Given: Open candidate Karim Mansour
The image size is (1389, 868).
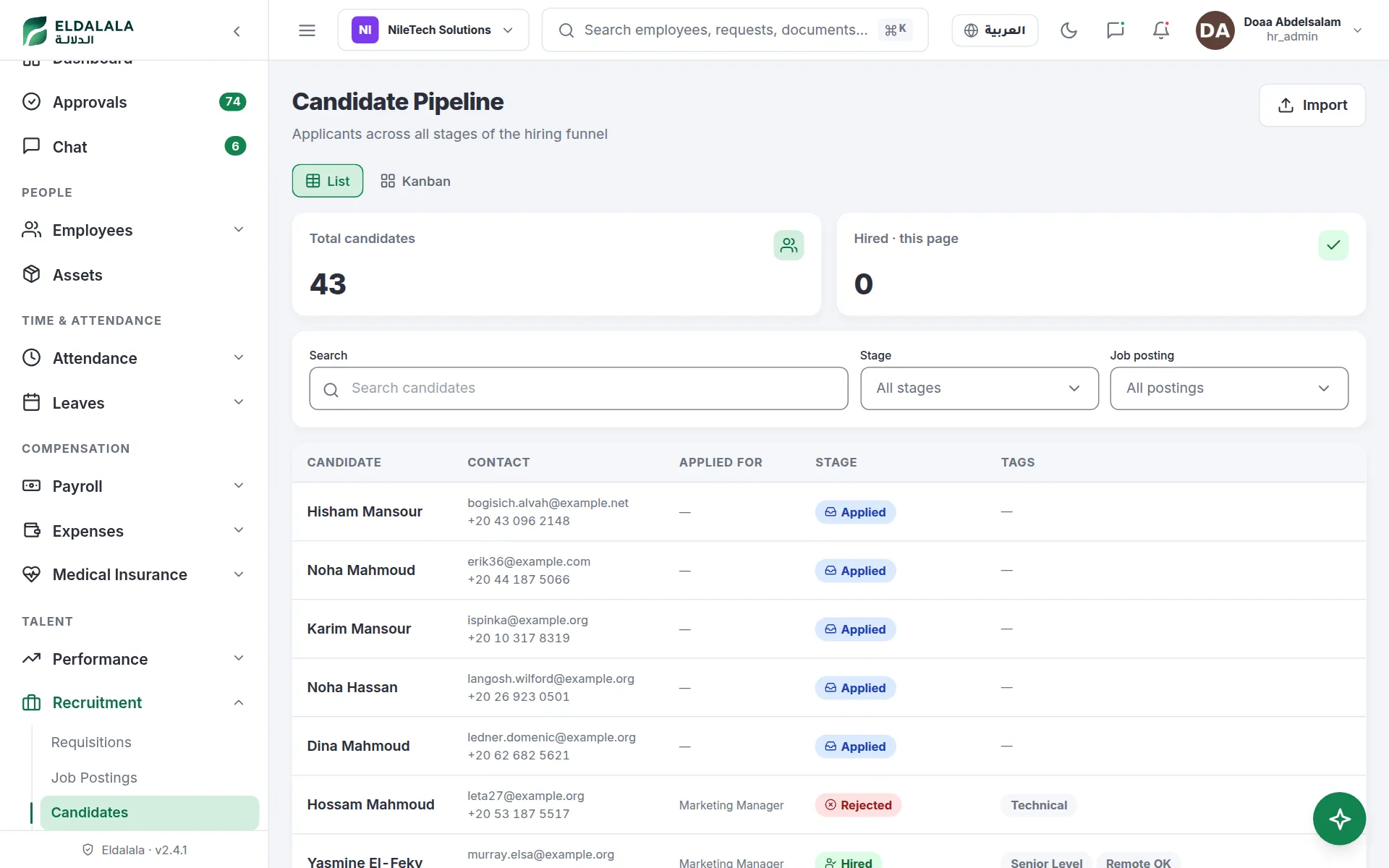Looking at the screenshot, I should 359,629.
